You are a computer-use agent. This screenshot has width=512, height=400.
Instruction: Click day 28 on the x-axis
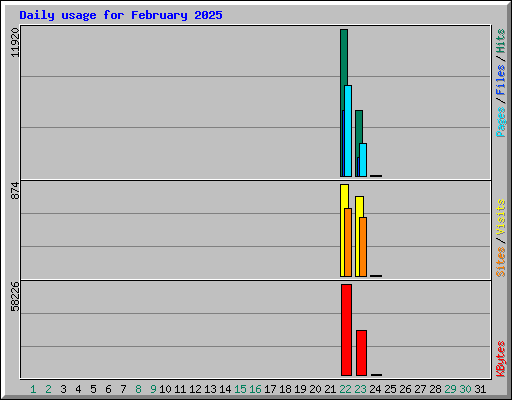[x=435, y=389]
